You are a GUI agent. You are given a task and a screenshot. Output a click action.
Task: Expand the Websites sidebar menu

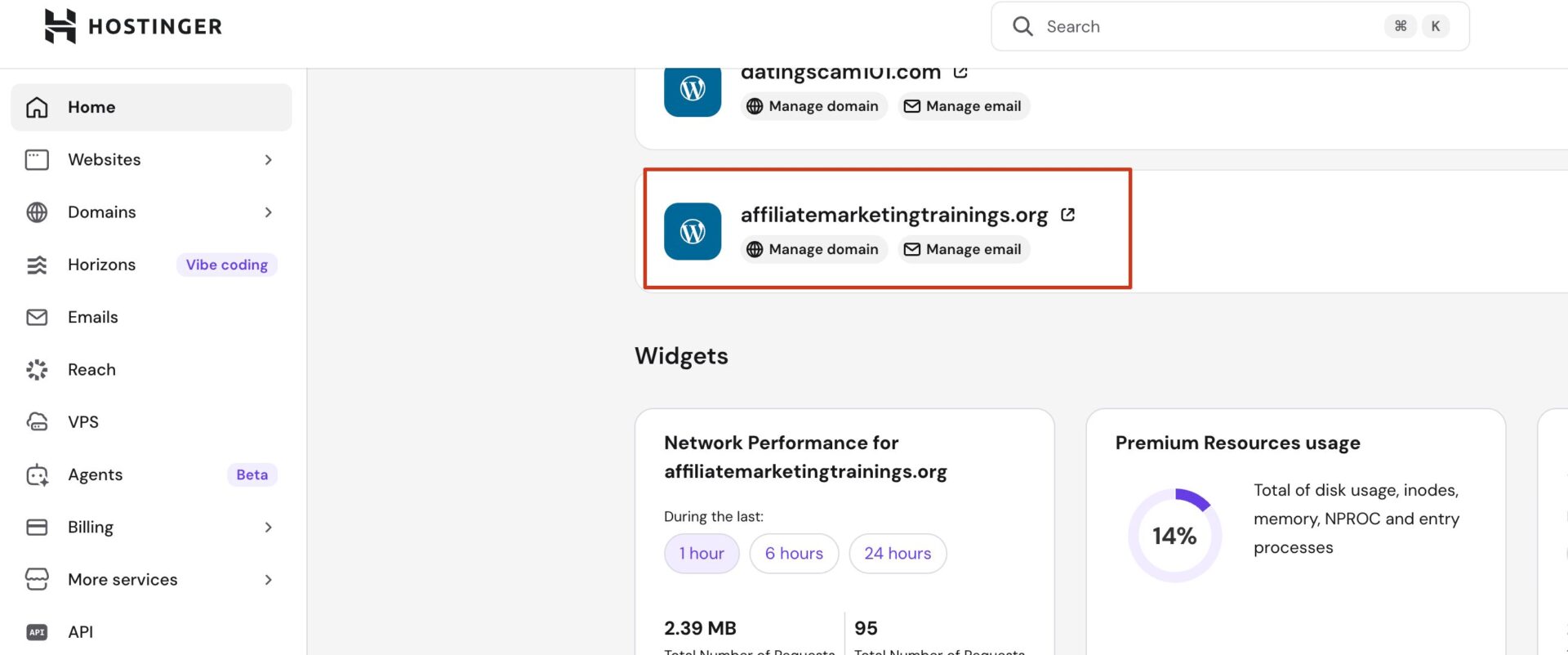(268, 160)
